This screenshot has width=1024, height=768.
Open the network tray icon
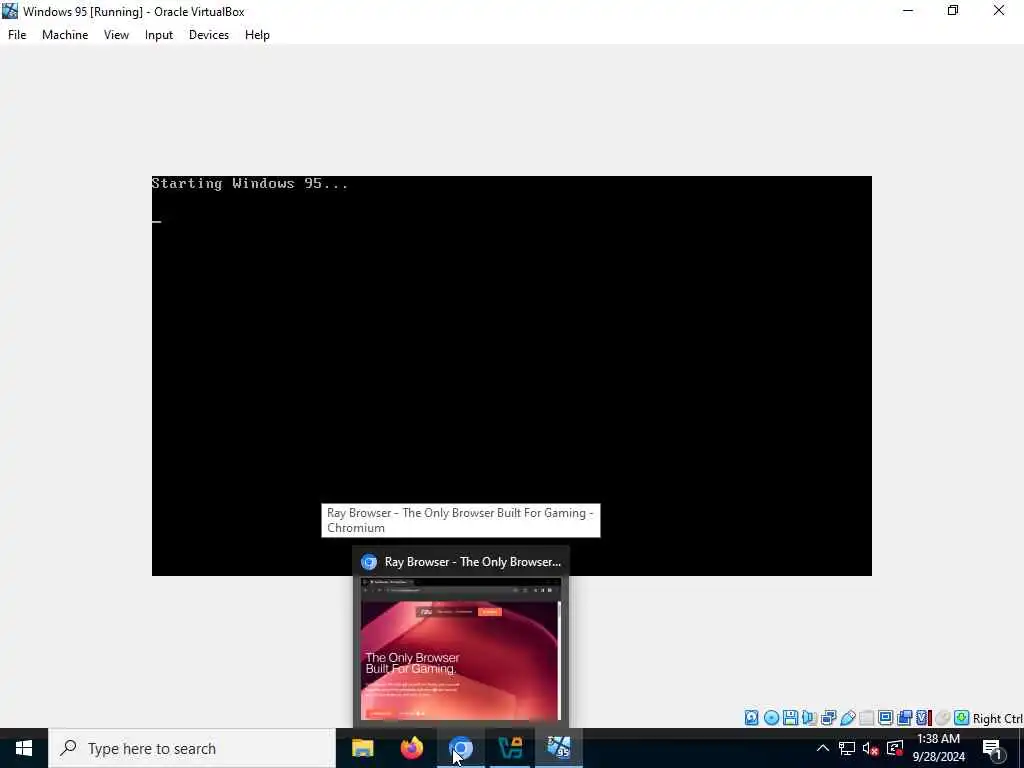847,748
